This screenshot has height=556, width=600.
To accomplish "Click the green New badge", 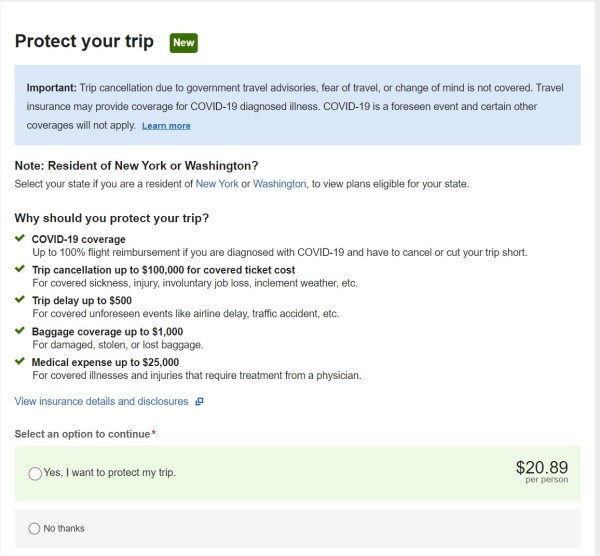I will pos(183,43).
